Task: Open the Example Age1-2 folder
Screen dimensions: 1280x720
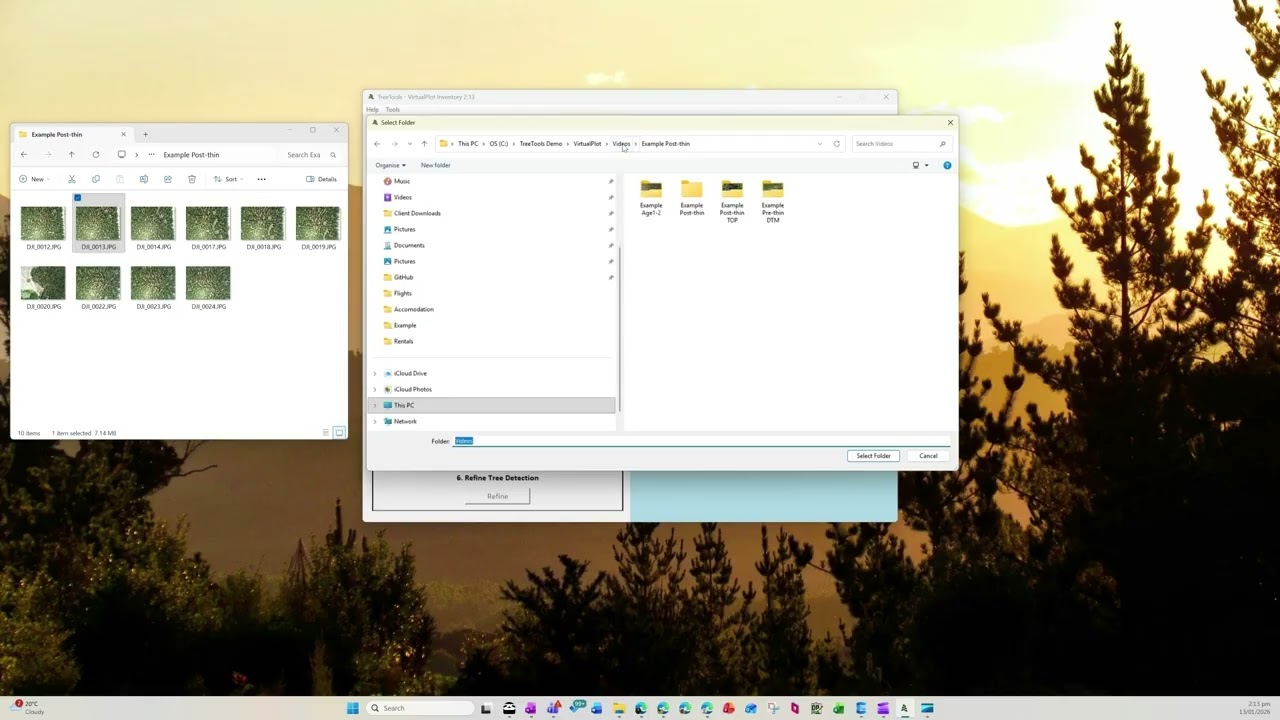Action: (651, 198)
